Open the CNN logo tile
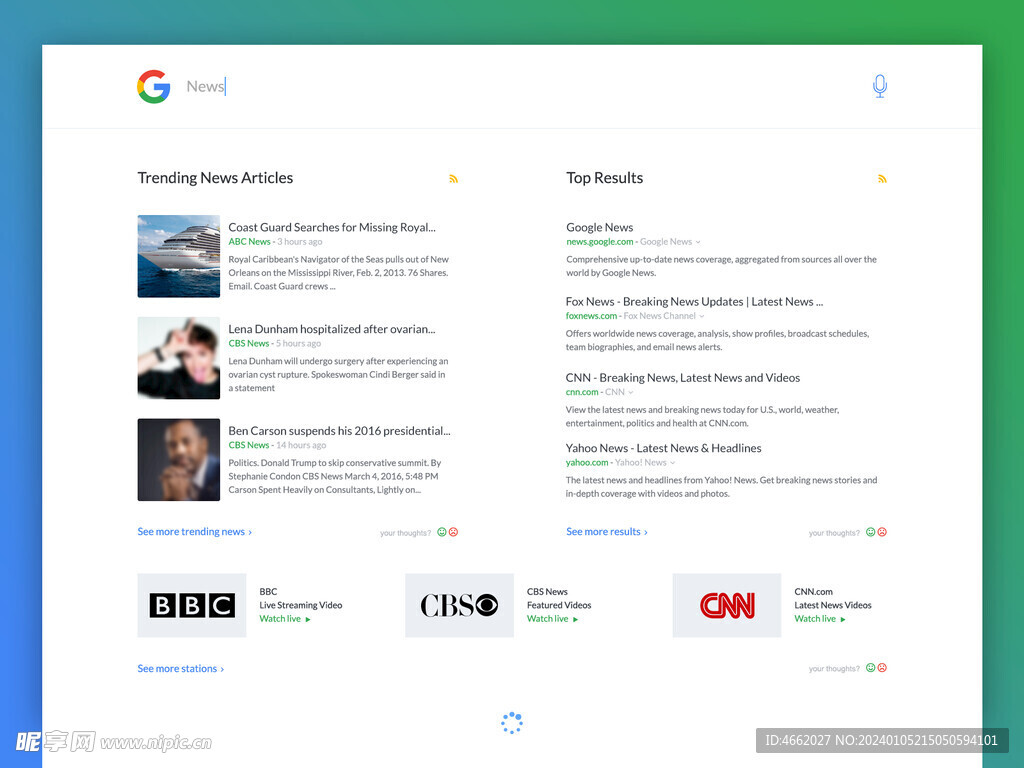 [x=727, y=605]
